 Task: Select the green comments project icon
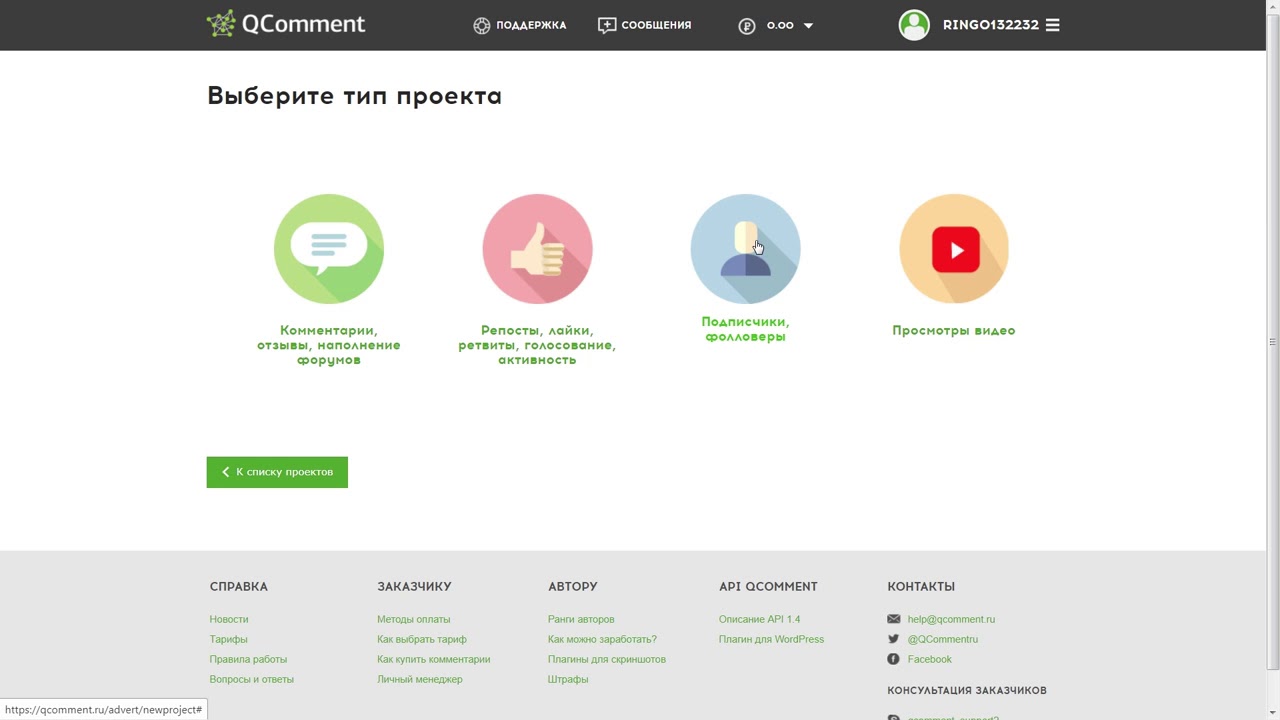(329, 249)
